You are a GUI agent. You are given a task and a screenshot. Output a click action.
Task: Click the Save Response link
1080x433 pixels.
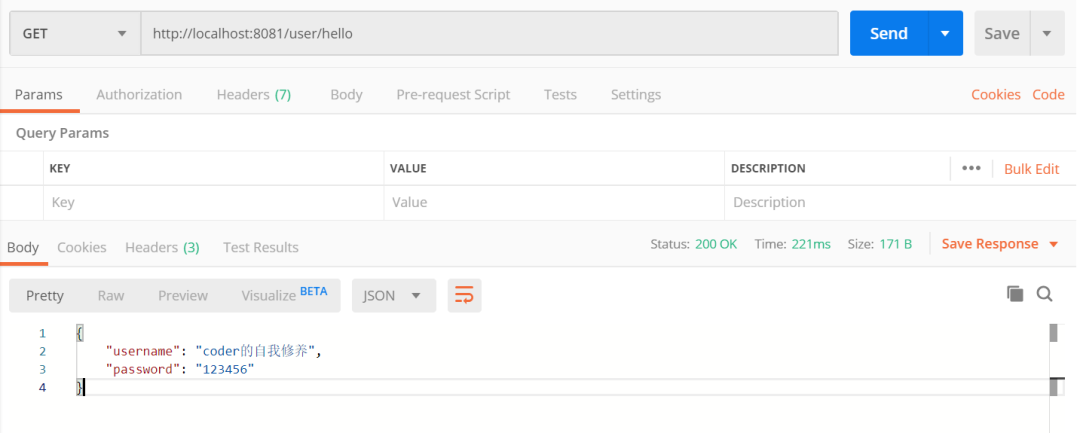pos(990,244)
